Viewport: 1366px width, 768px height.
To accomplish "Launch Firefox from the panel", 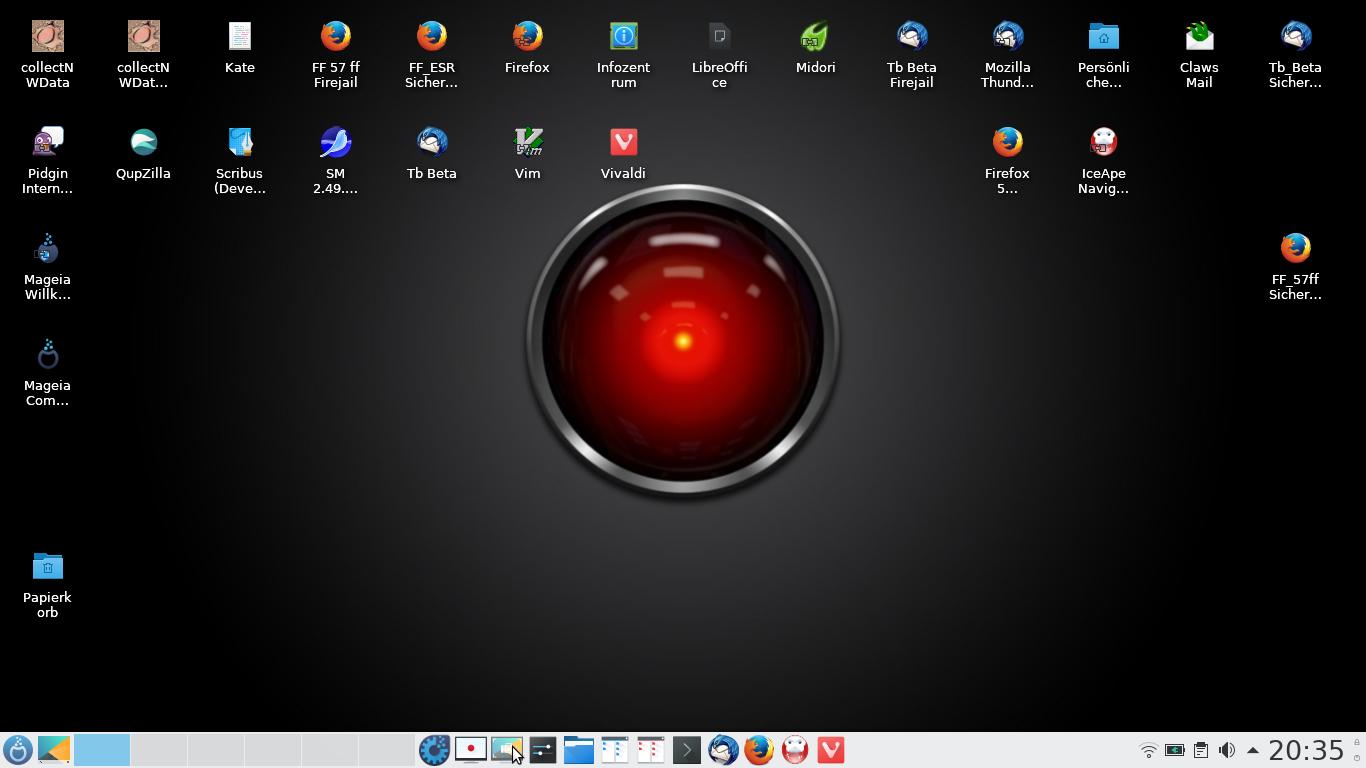I will (758, 750).
